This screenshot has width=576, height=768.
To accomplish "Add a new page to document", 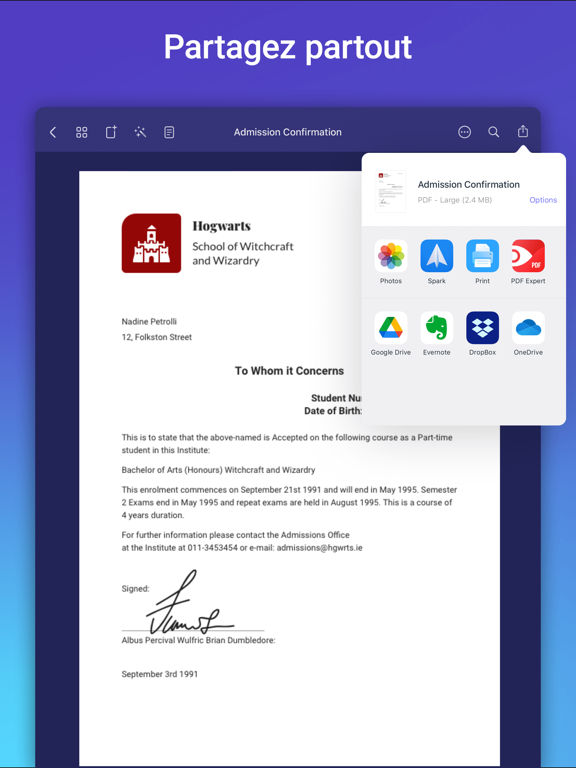I will point(111,132).
